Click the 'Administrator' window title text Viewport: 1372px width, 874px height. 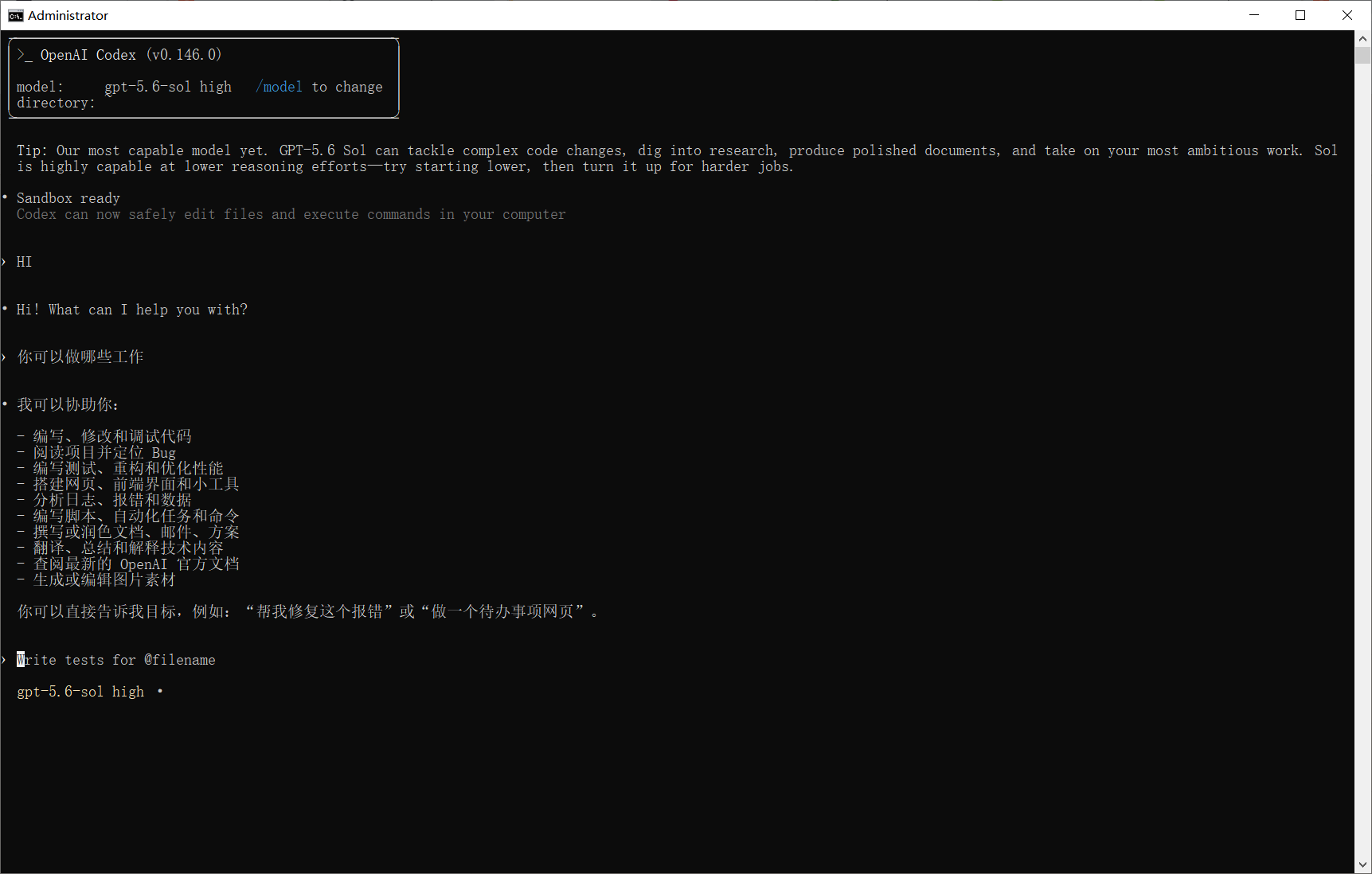pos(68,15)
